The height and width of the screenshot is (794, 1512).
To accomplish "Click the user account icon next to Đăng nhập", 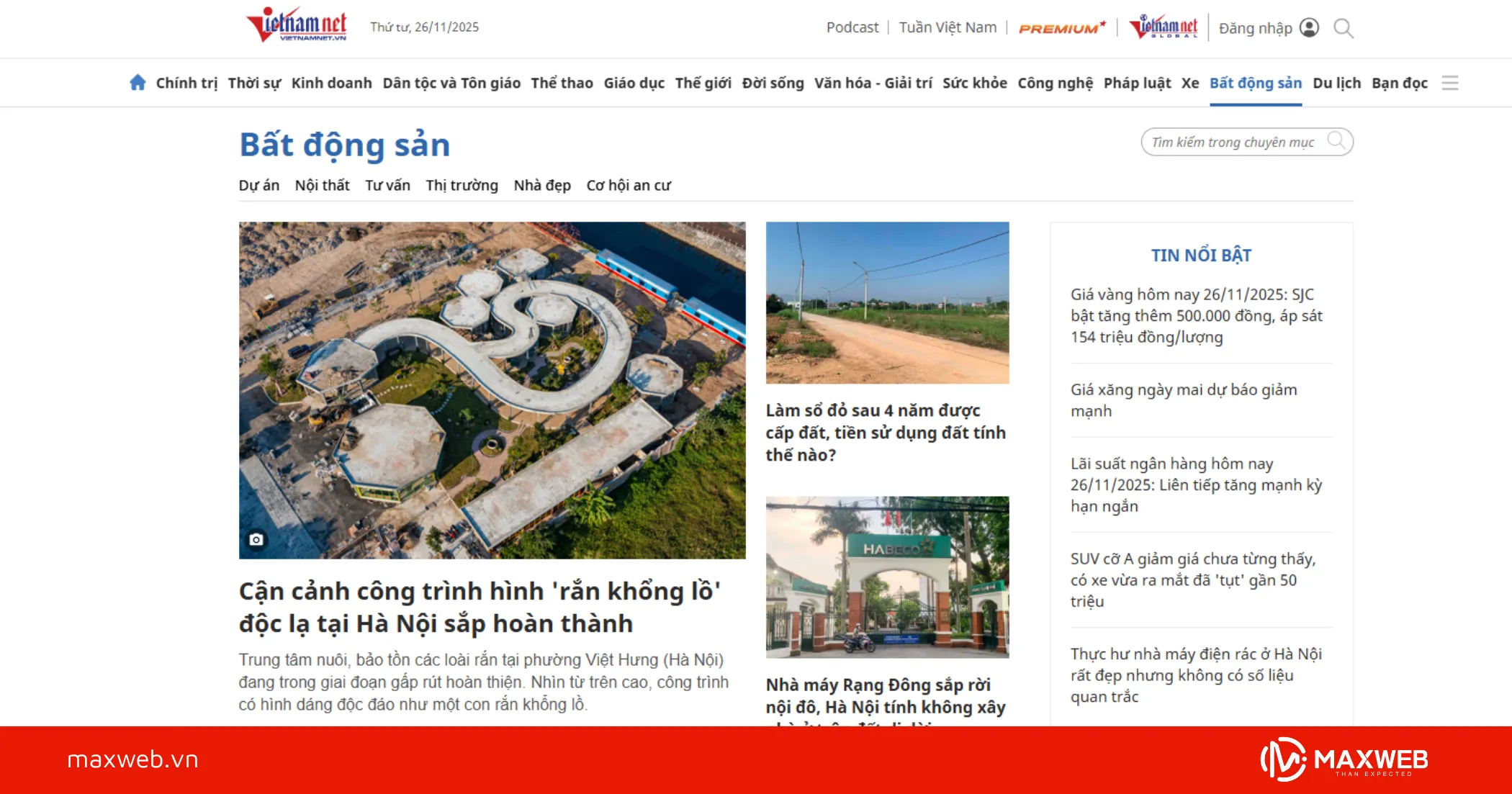I will [x=1310, y=27].
